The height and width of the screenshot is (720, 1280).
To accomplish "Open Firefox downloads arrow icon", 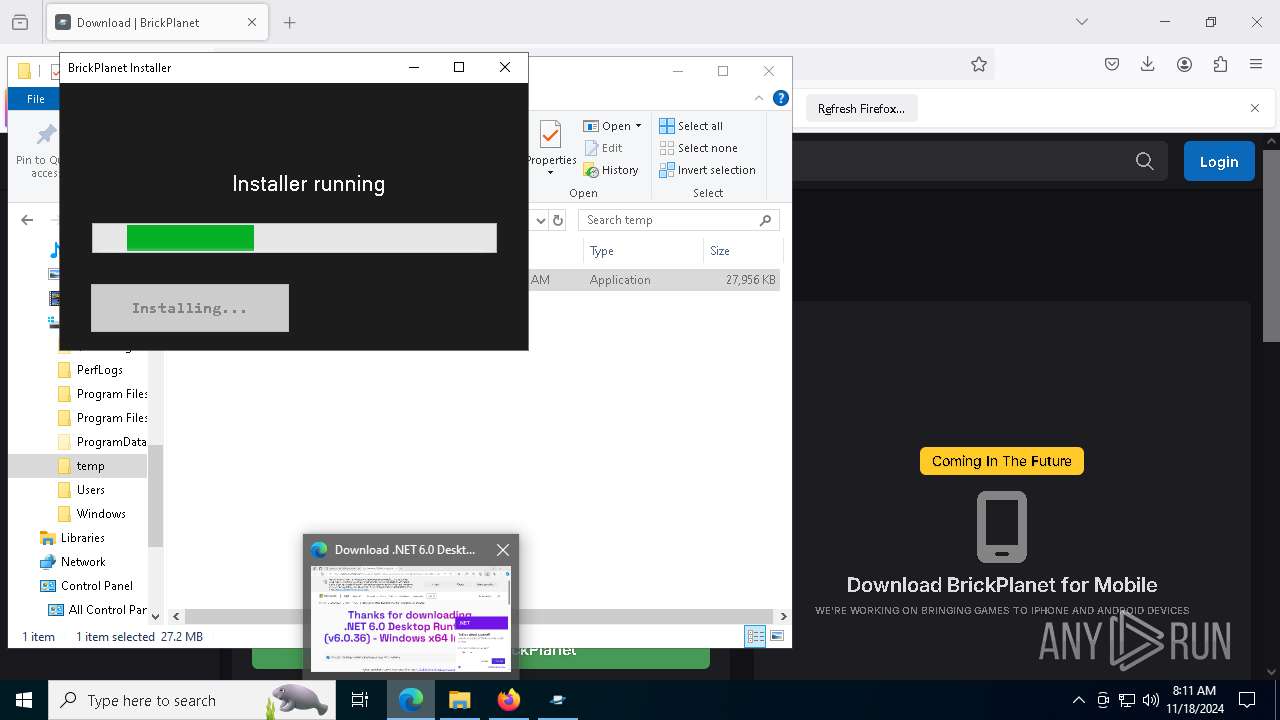I will [1148, 64].
